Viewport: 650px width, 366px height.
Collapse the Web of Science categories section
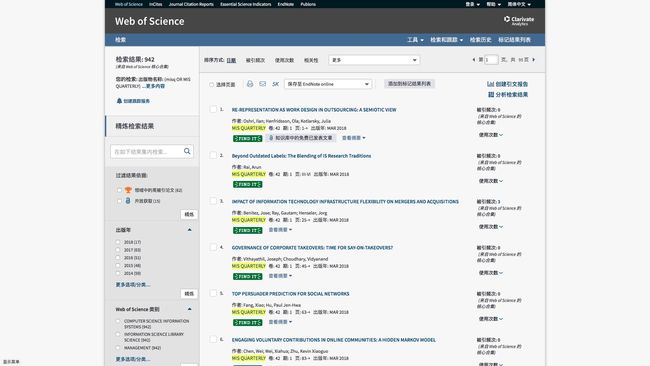[x=189, y=309]
